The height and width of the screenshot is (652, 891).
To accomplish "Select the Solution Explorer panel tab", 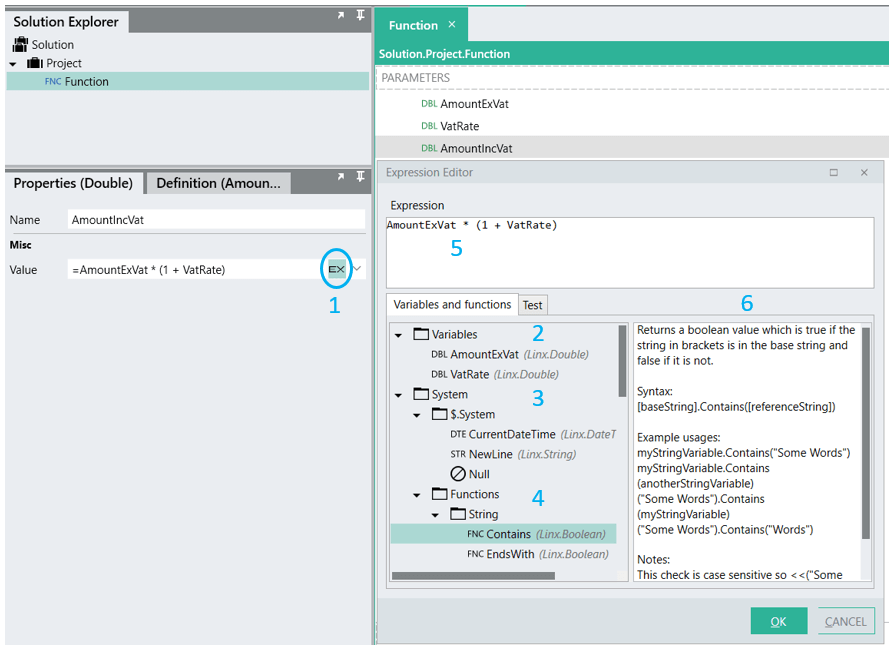I will click(x=66, y=22).
